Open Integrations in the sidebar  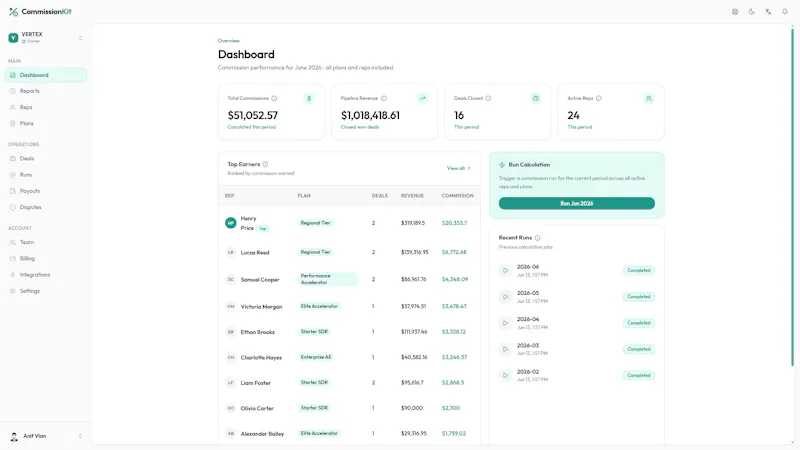[45, 274]
